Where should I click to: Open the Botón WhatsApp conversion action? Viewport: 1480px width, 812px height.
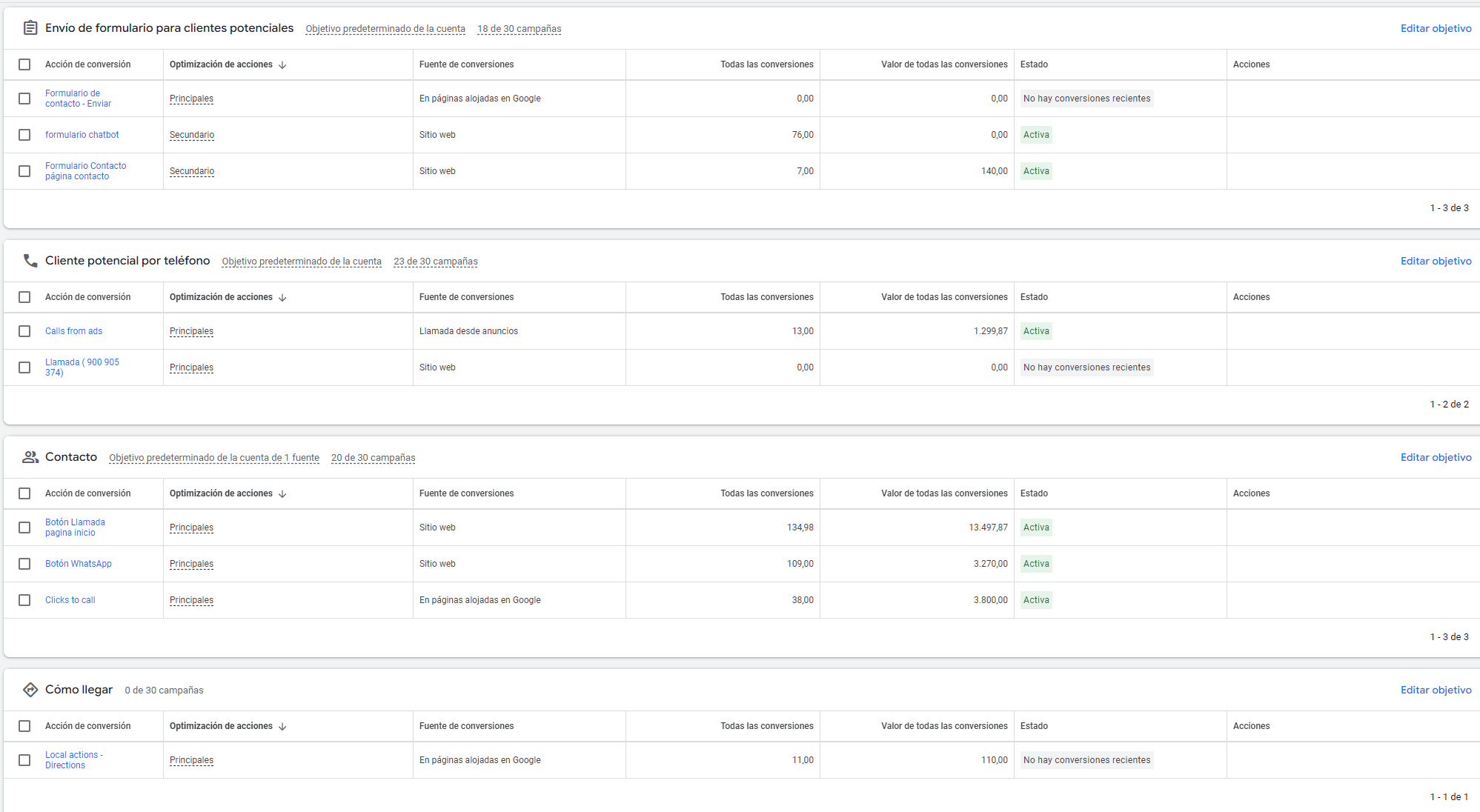78,564
